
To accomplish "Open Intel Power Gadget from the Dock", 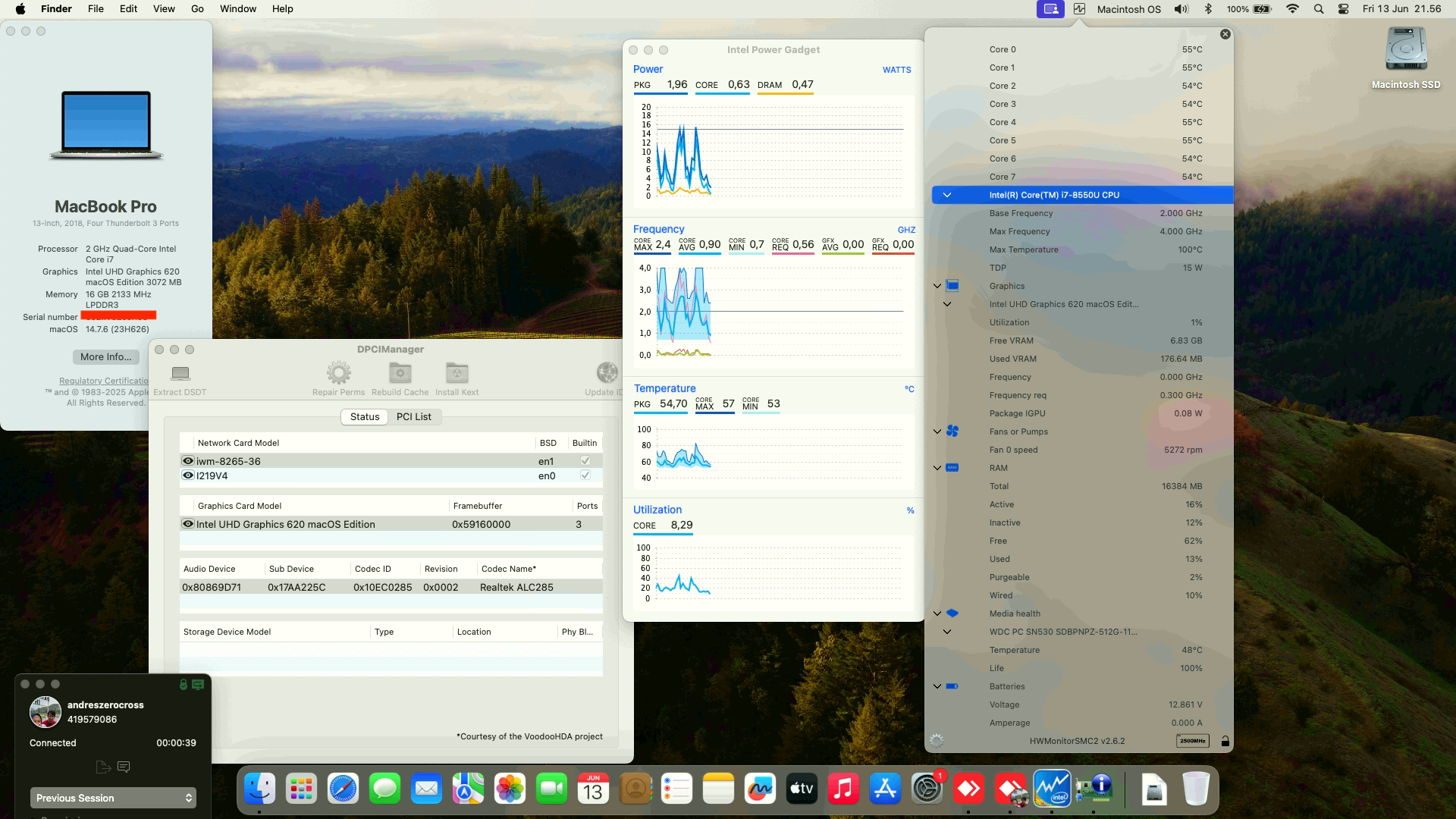I will coord(1052,789).
